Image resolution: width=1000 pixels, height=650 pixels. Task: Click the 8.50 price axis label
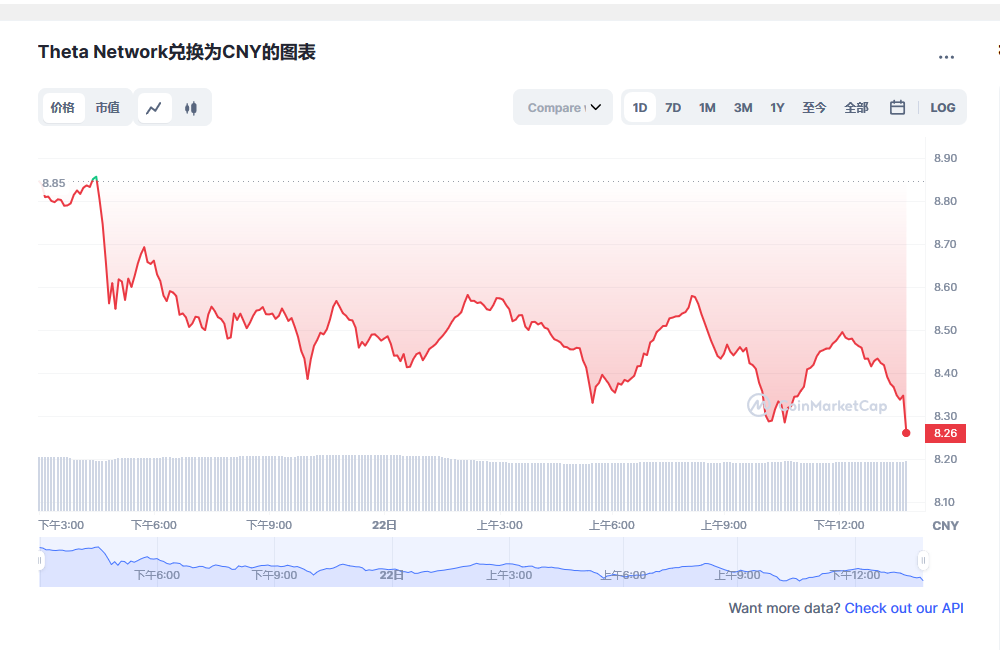[945, 330]
